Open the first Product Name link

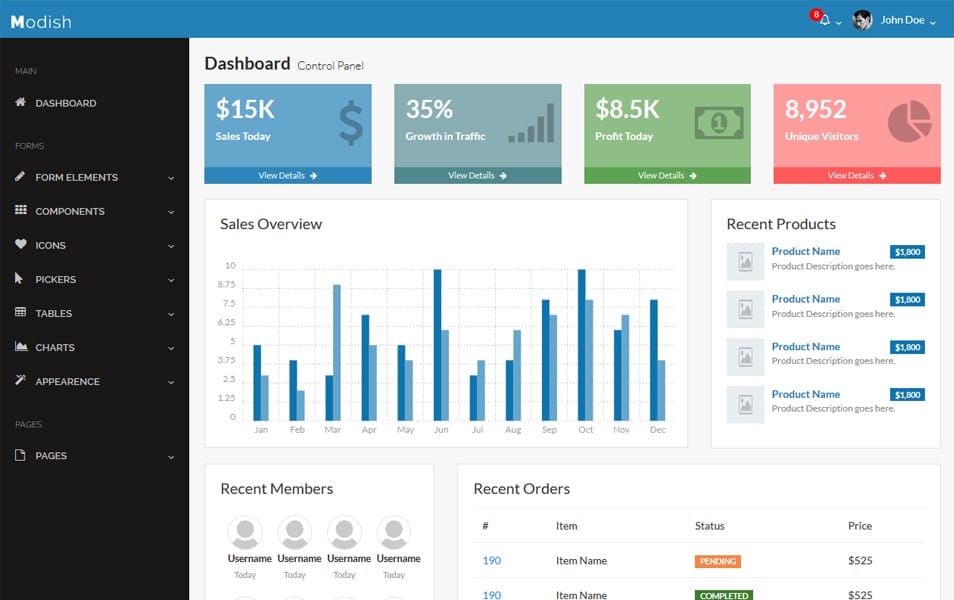coord(805,251)
